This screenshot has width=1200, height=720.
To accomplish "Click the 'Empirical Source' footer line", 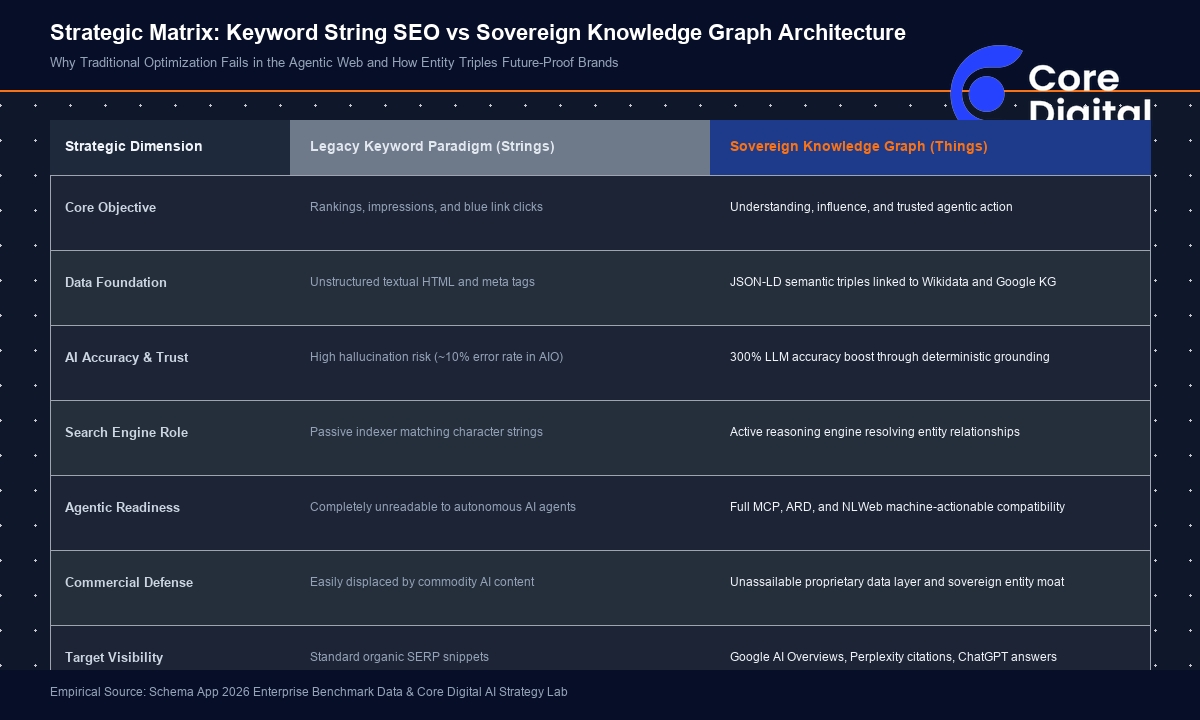I will click(x=309, y=692).
